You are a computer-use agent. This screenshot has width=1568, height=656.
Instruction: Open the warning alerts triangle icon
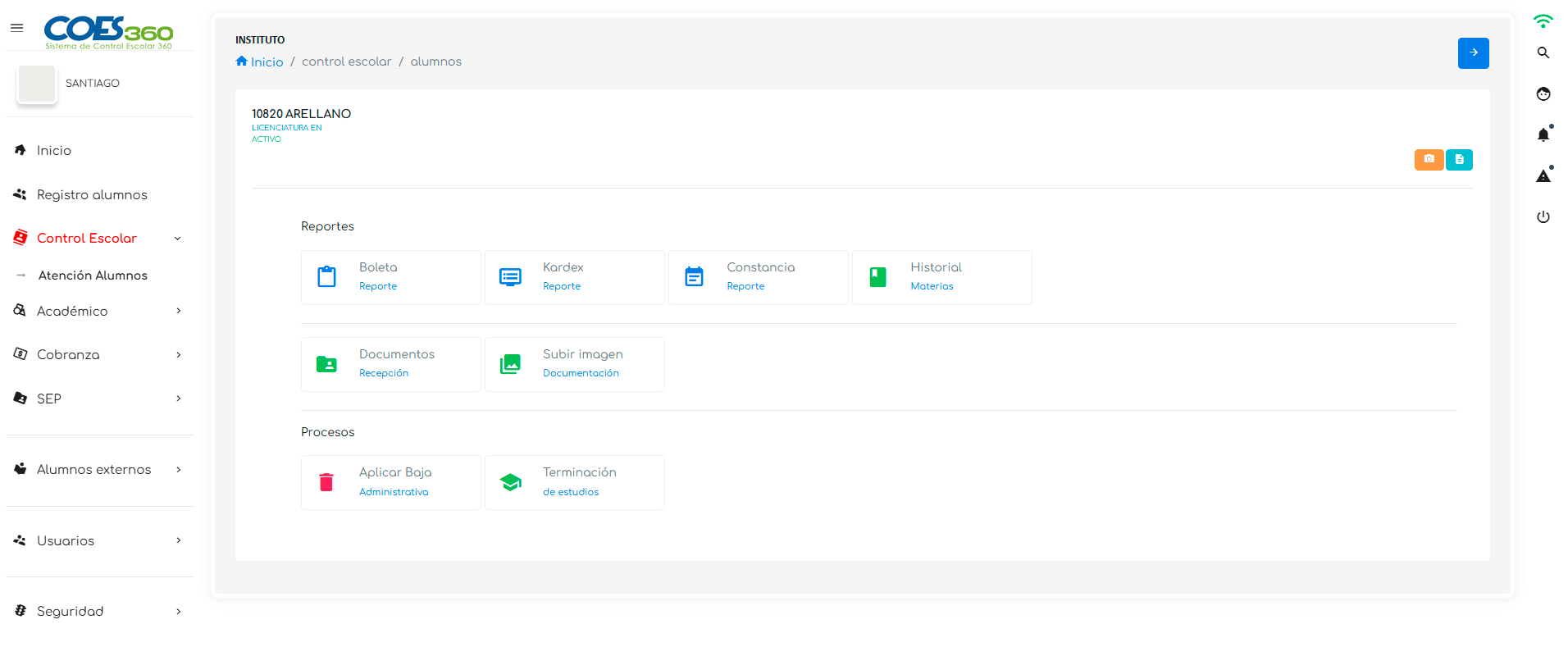1543,175
